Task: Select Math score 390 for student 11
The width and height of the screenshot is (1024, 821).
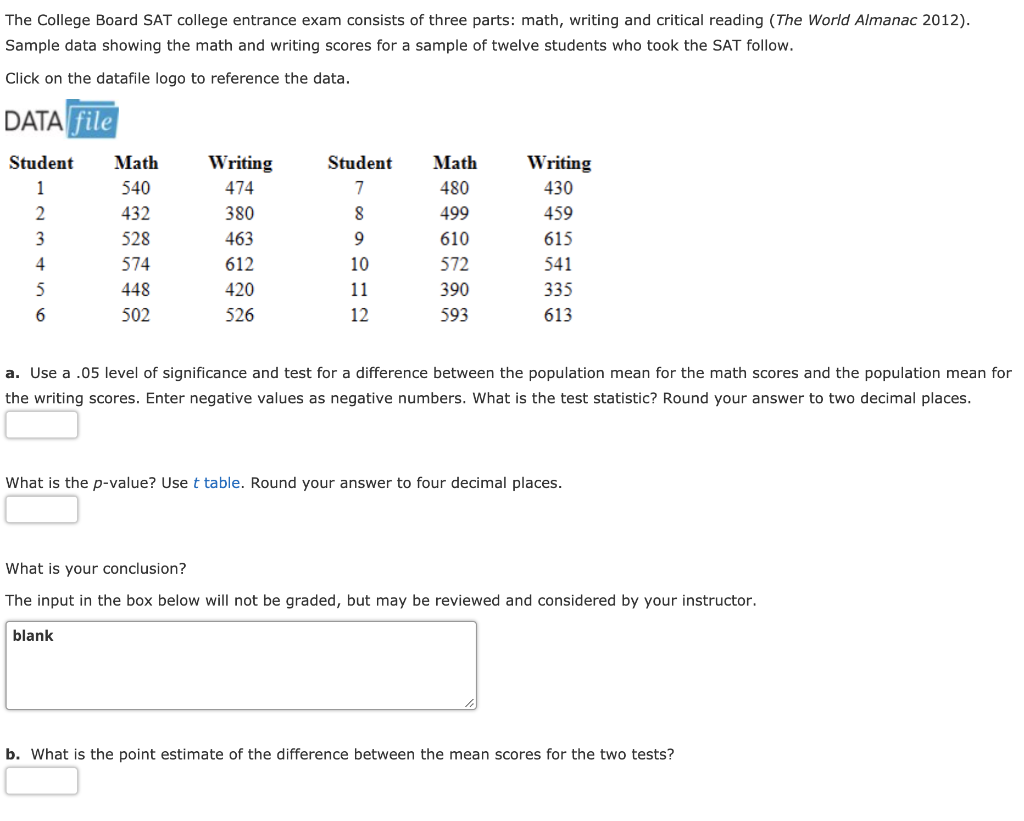Action: 455,290
